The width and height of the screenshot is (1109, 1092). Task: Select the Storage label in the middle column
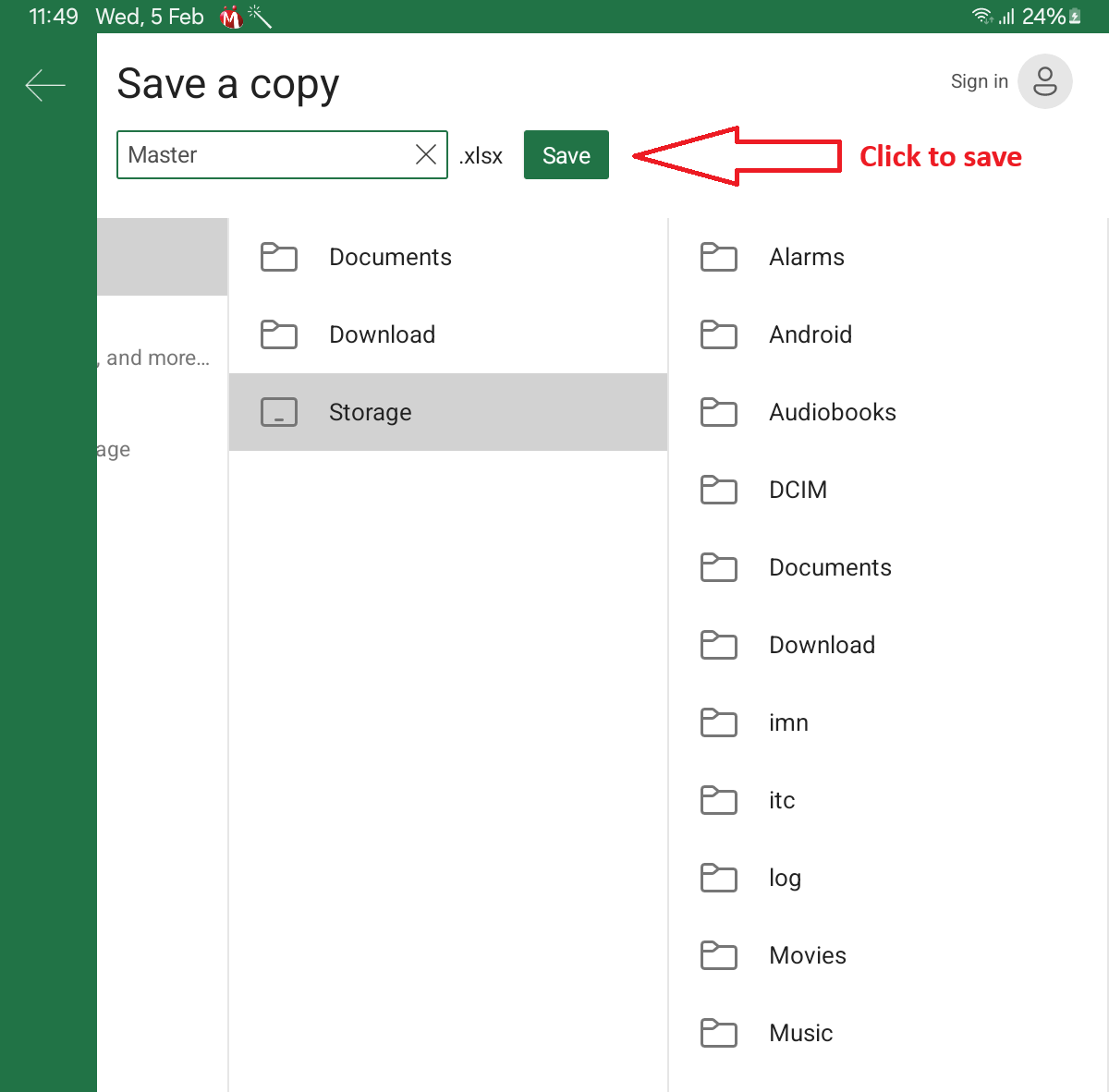(371, 413)
